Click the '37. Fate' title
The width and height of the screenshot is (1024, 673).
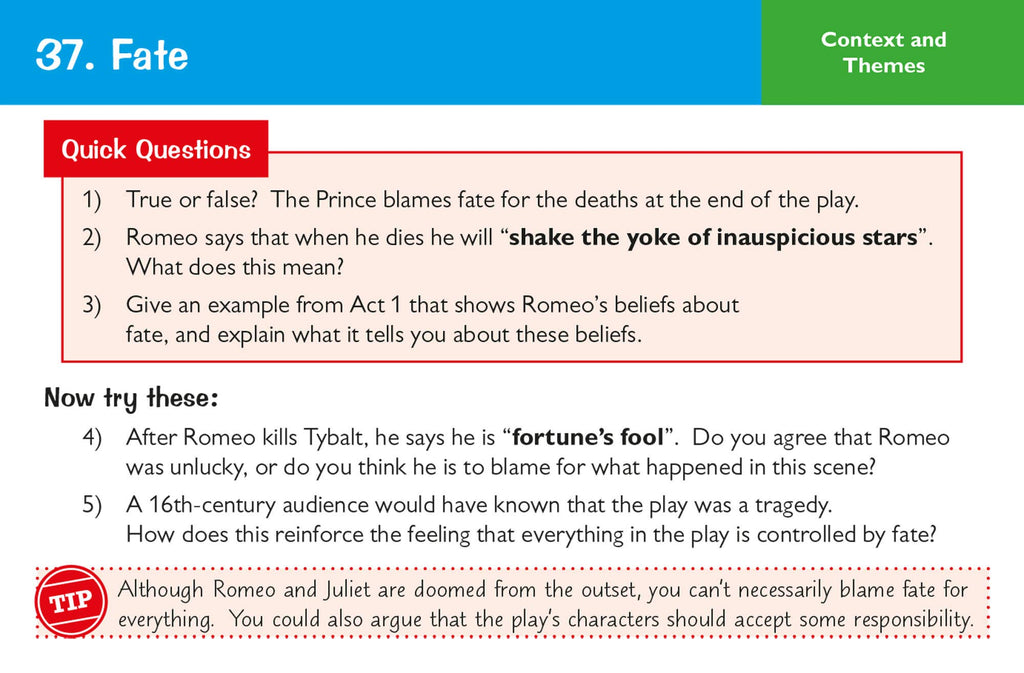coord(111,55)
